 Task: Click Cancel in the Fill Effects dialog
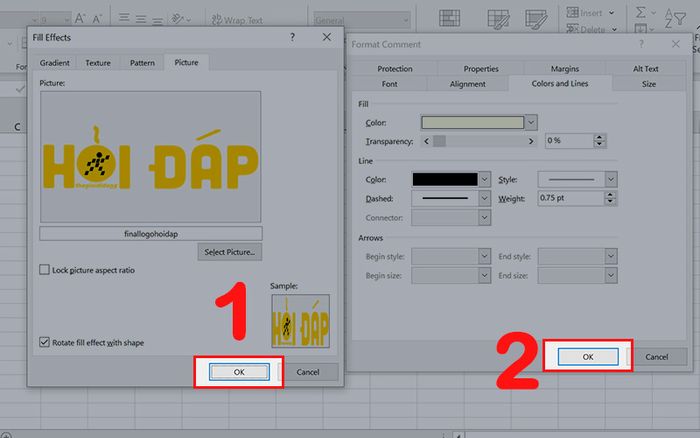tap(308, 372)
